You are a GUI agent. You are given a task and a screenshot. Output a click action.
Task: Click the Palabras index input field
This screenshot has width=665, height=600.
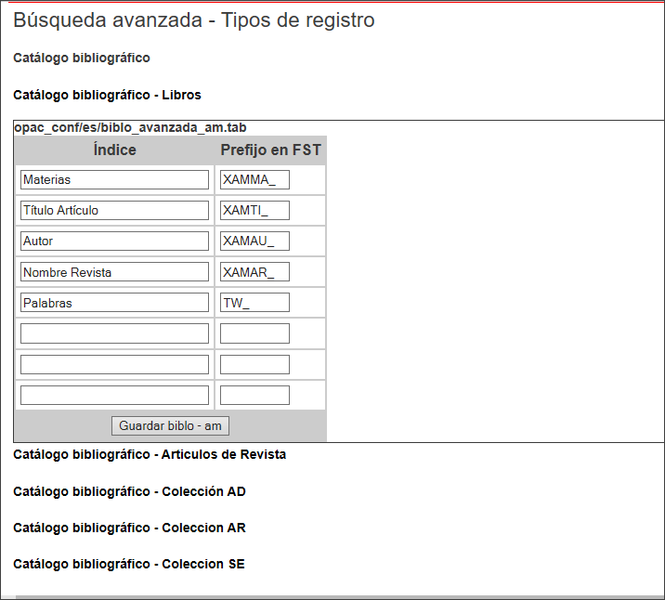point(114,303)
